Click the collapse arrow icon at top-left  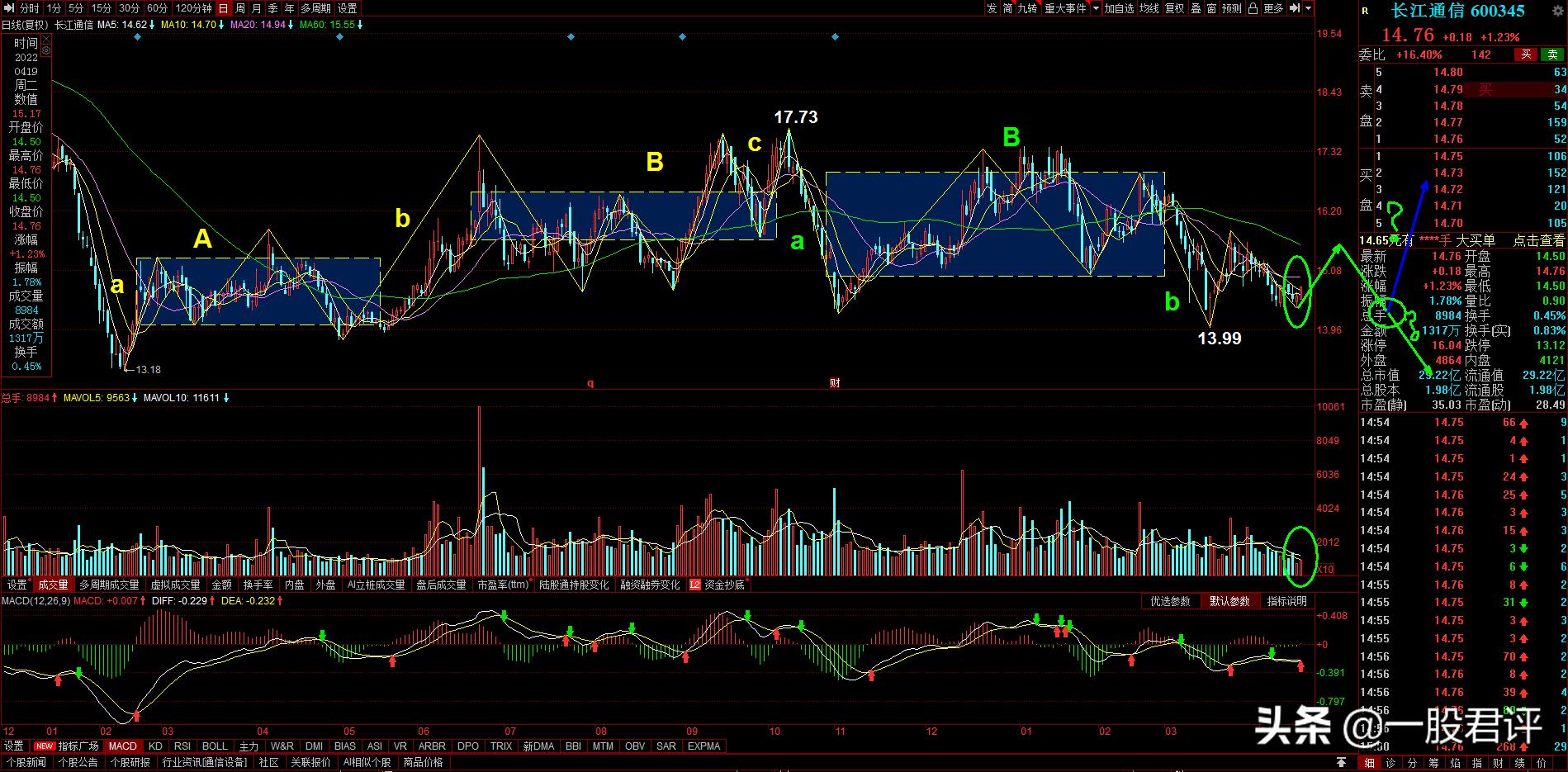point(10,8)
